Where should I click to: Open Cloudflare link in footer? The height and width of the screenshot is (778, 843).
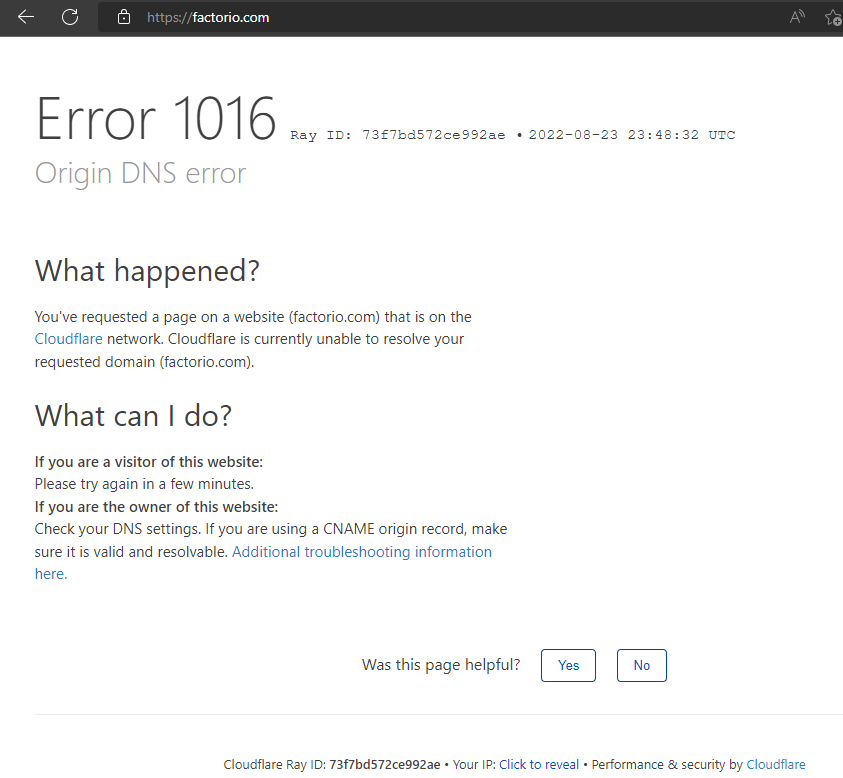pyautogui.click(x=776, y=765)
